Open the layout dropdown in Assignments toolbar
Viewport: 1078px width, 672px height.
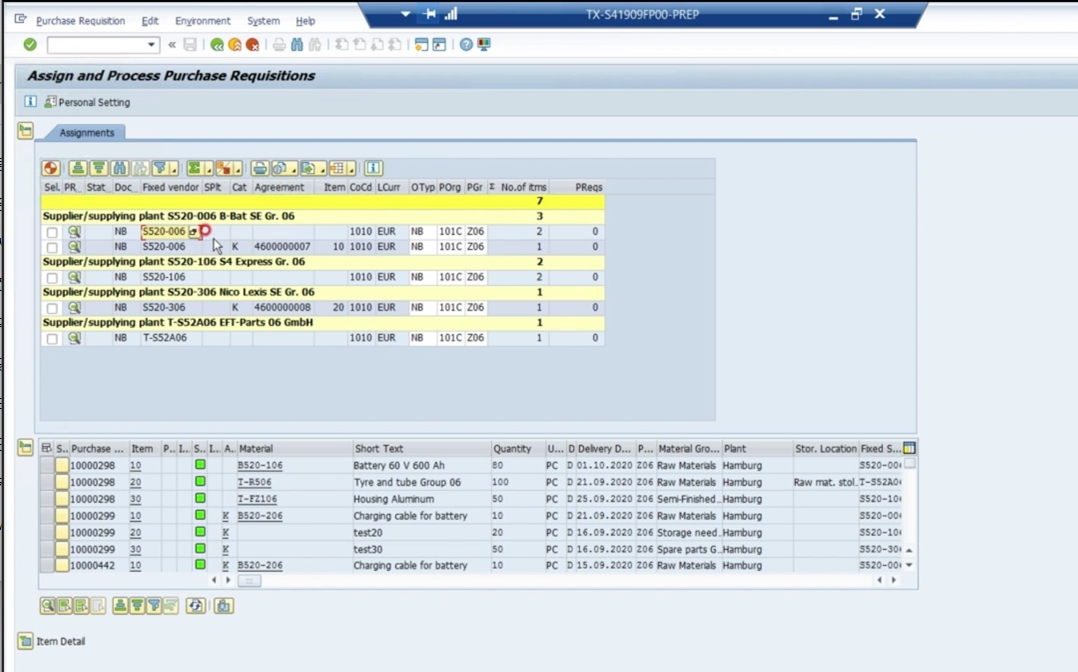pos(351,169)
